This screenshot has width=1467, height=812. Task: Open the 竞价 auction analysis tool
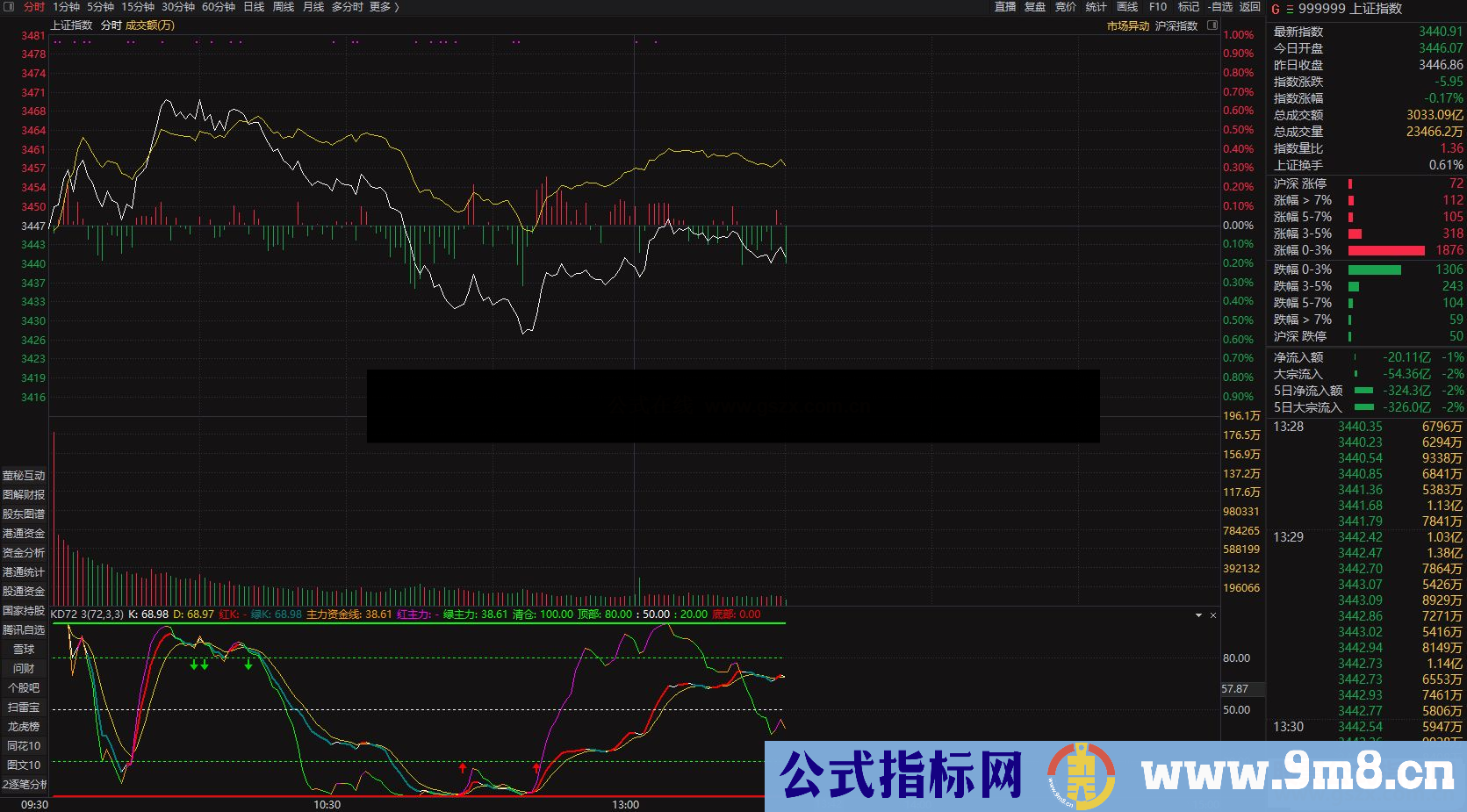[1065, 7]
